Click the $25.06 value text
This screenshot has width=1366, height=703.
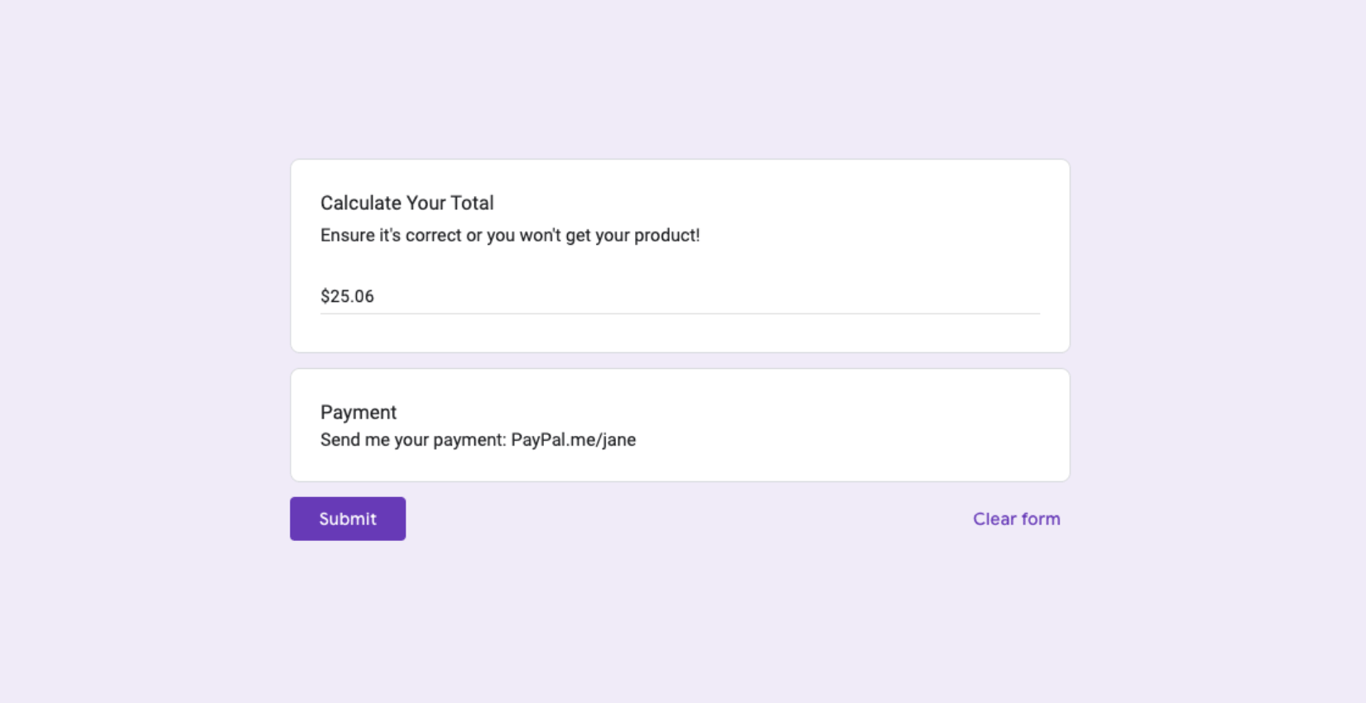click(x=347, y=296)
